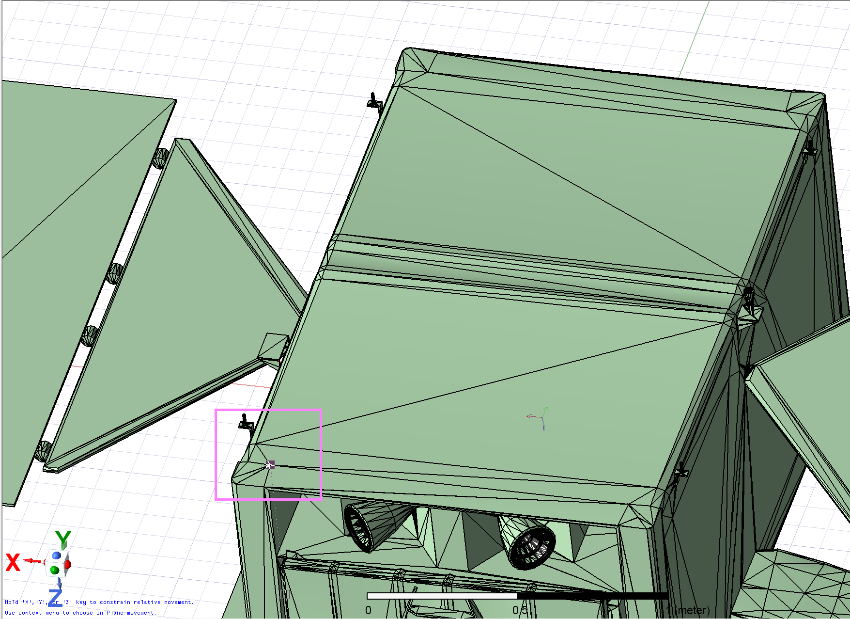
Task: Click the white segment of scale bar
Action: [x=442, y=596]
